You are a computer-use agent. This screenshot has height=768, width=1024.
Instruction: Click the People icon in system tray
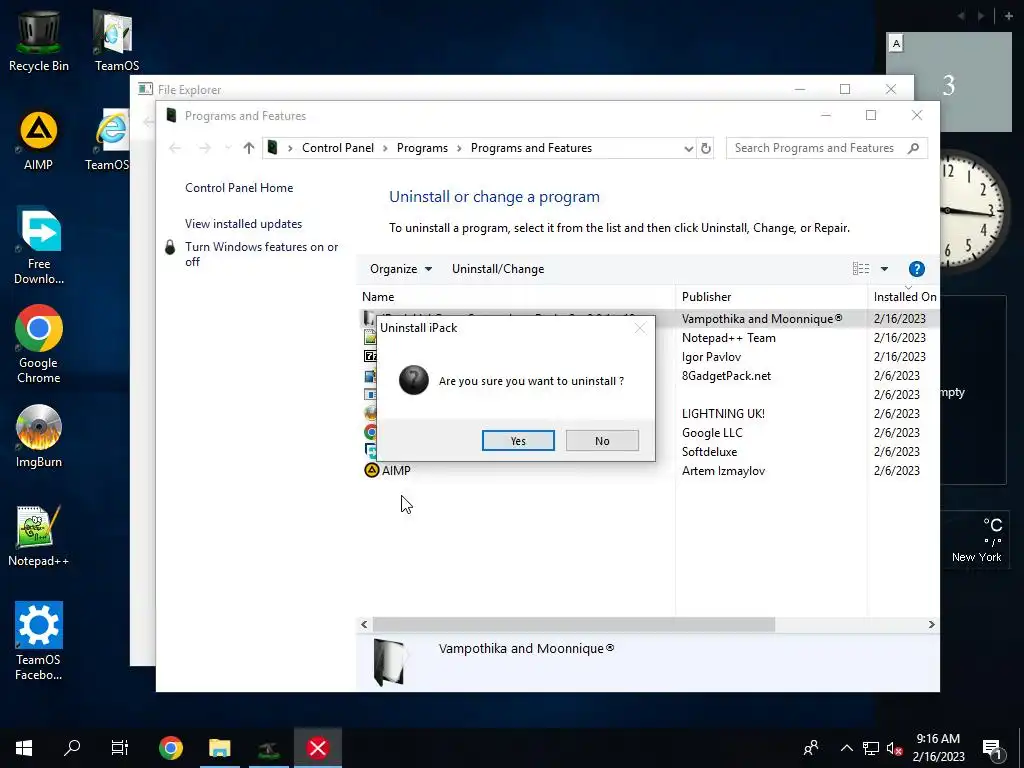pyautogui.click(x=811, y=748)
